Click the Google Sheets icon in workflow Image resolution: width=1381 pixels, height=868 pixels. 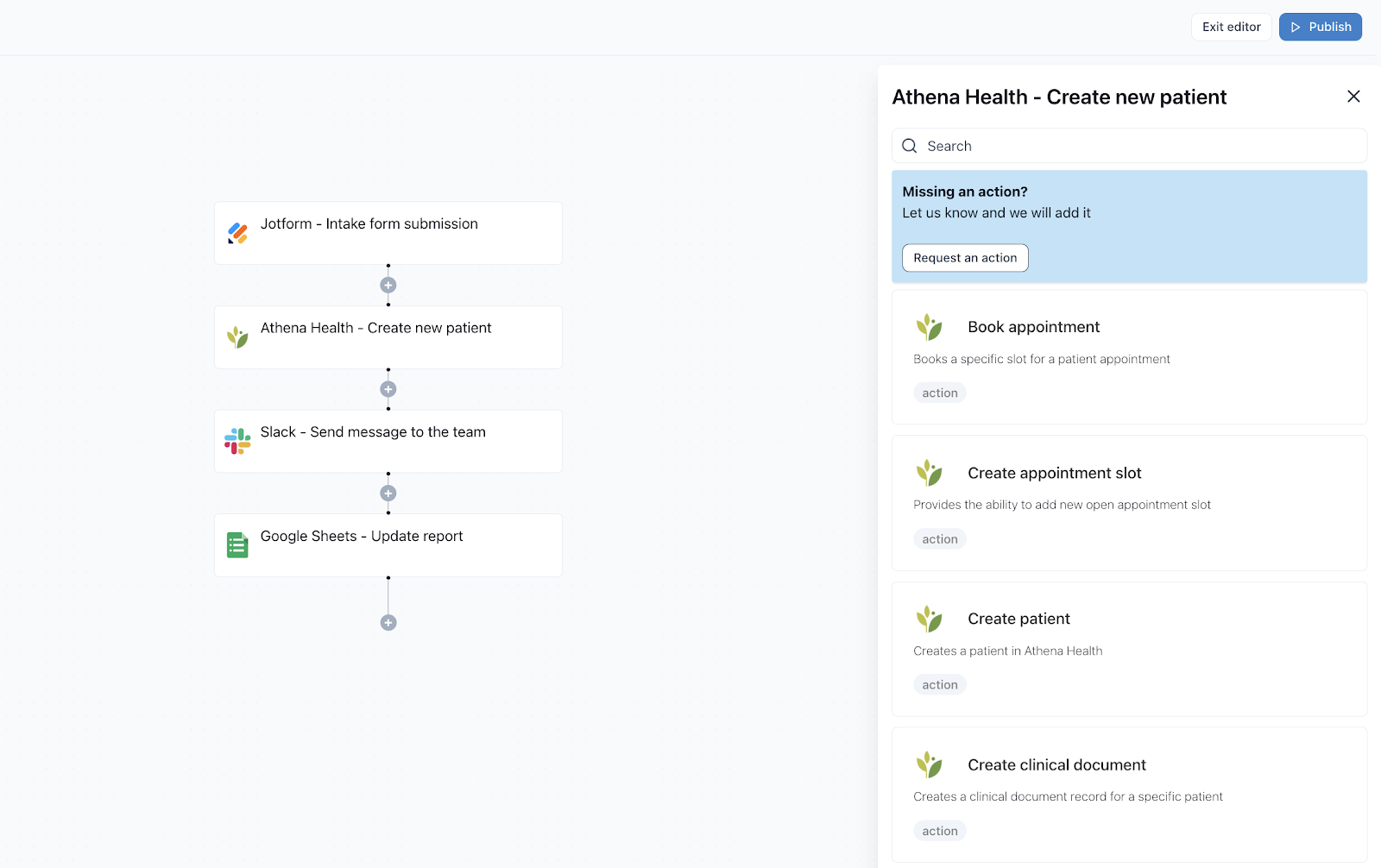click(237, 545)
